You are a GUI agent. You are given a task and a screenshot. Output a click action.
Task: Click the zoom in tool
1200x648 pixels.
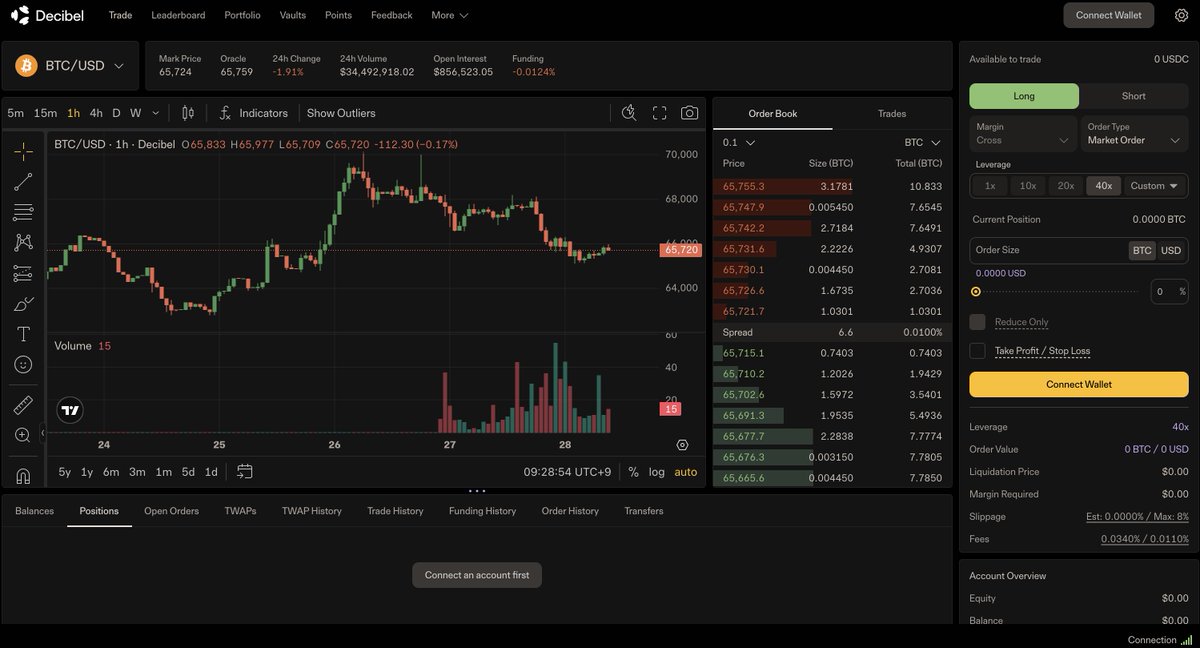(23, 435)
